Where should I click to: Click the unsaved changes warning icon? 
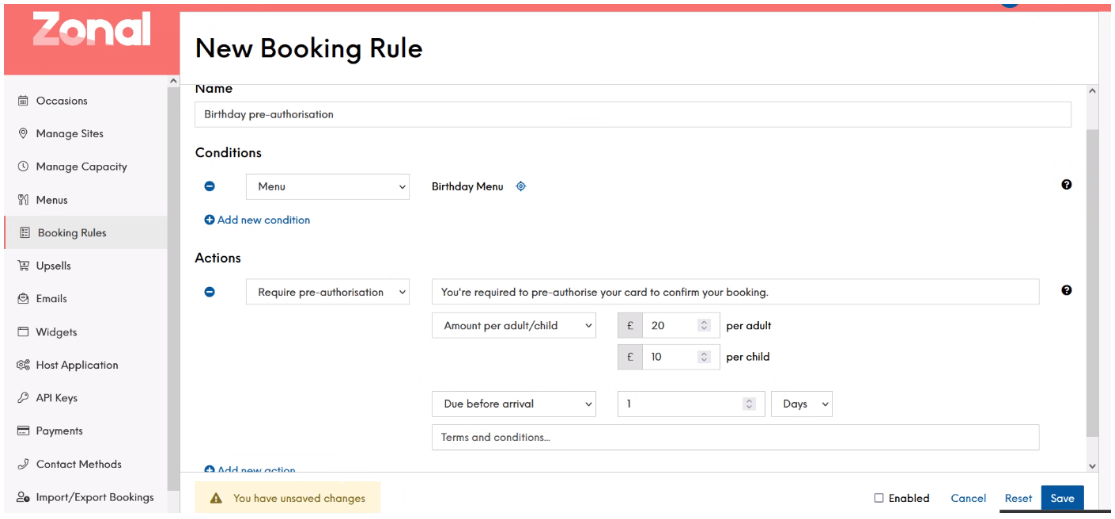click(215, 498)
